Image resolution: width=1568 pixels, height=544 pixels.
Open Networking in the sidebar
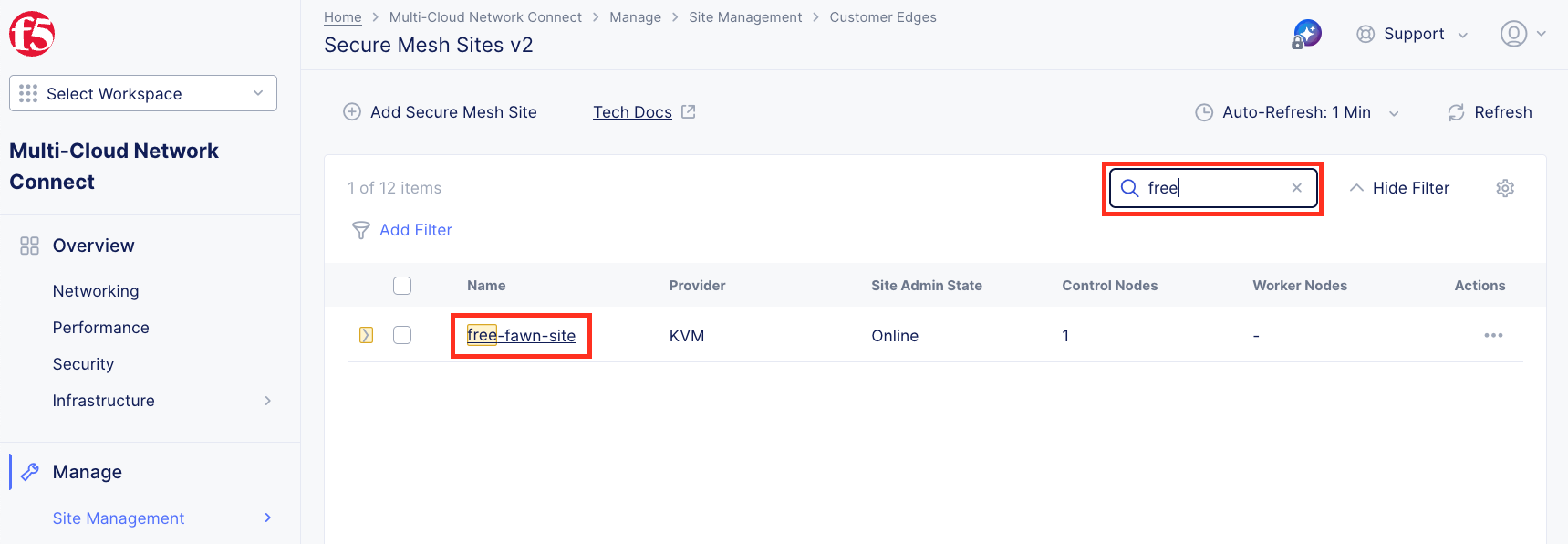[x=96, y=291]
